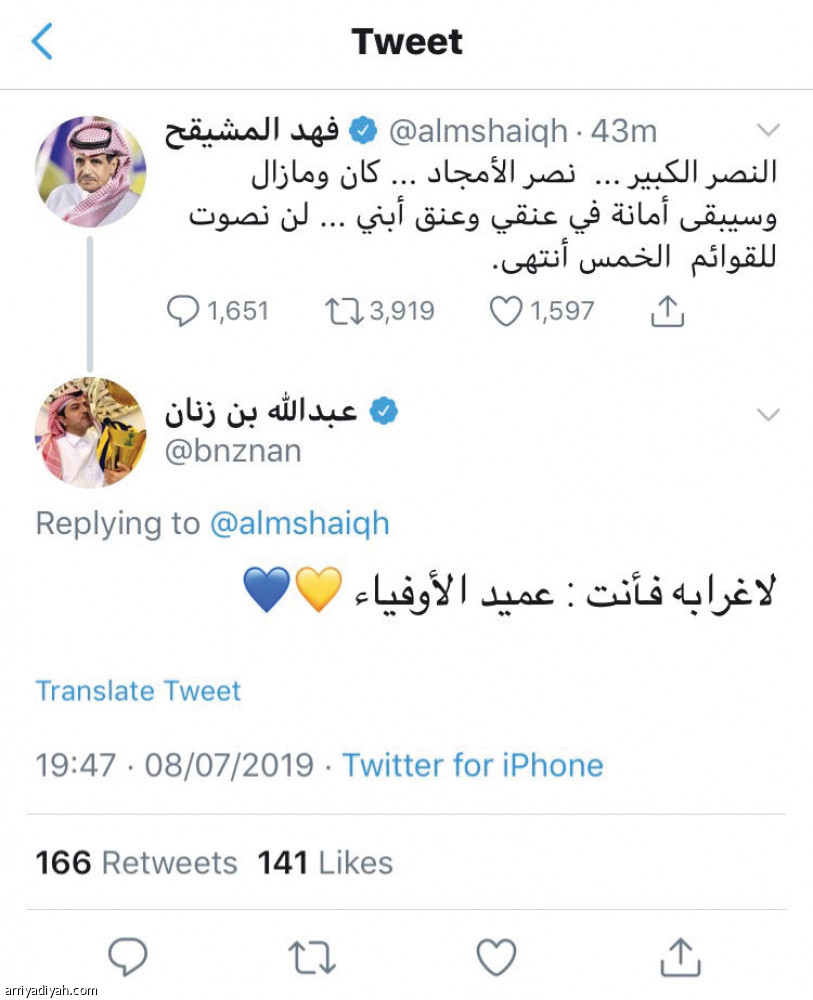Open replies to فهد المشيقح's tweet

[186, 310]
